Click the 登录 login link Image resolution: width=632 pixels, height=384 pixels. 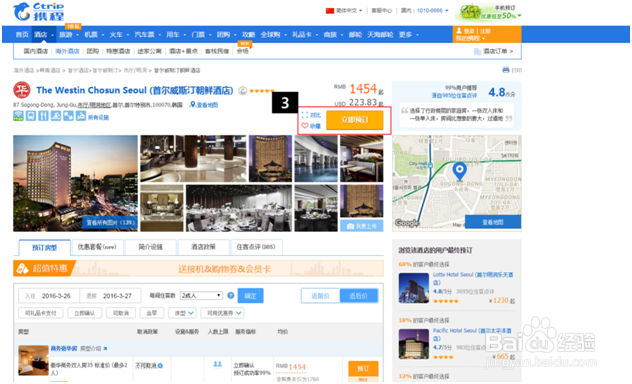point(469,31)
